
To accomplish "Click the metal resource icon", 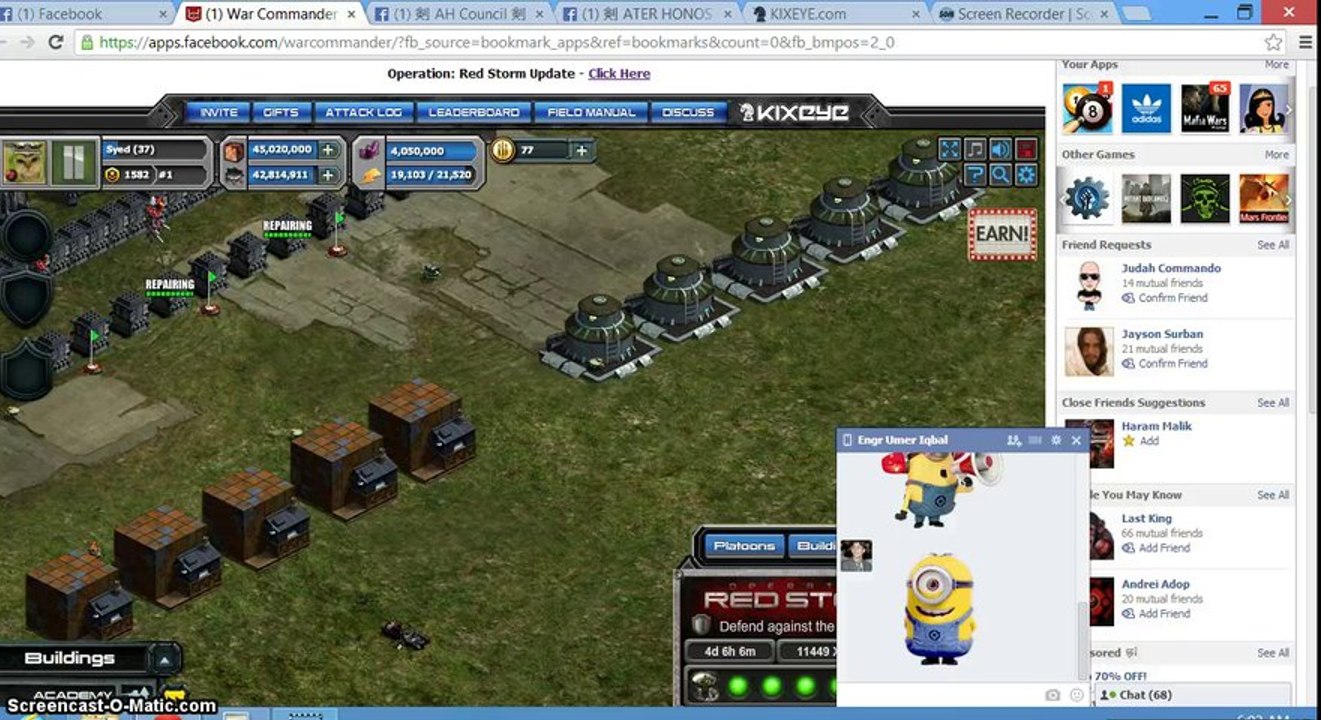I will click(234, 150).
